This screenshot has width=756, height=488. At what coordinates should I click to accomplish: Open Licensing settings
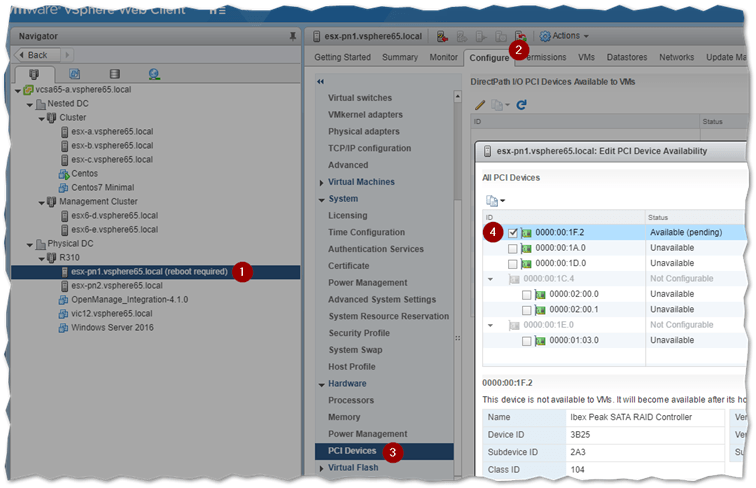point(348,216)
